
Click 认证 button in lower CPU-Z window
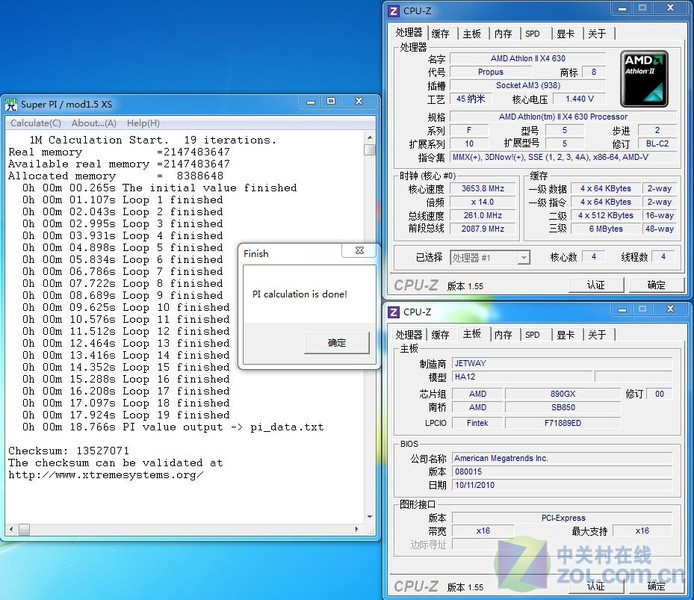596,586
